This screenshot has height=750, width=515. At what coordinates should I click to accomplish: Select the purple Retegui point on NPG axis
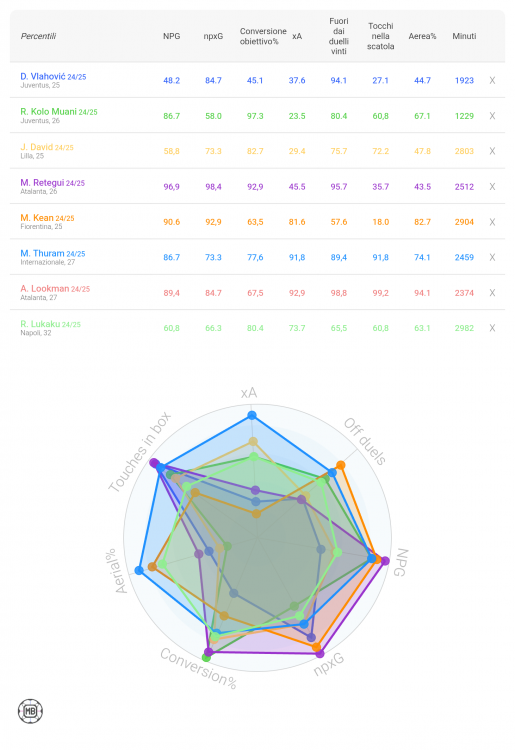[x=385, y=561]
